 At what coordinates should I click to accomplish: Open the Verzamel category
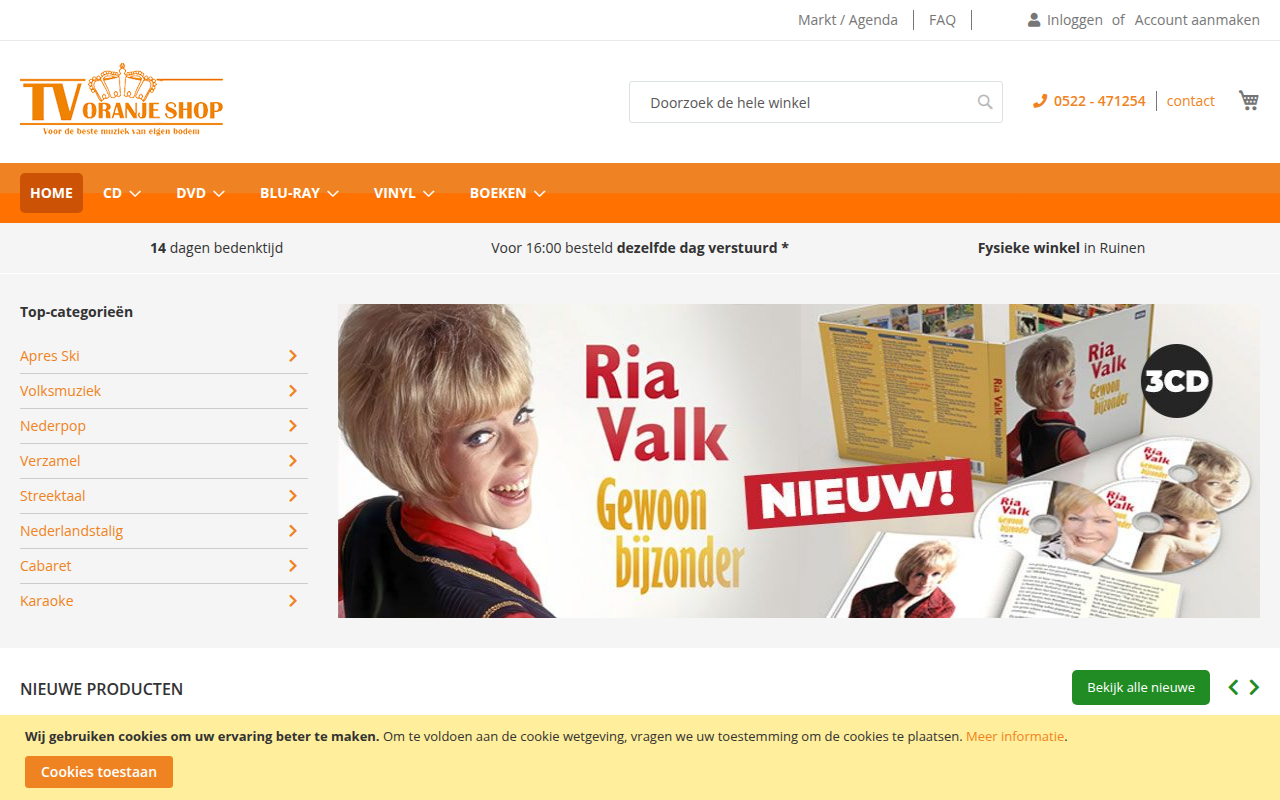[x=50, y=461]
